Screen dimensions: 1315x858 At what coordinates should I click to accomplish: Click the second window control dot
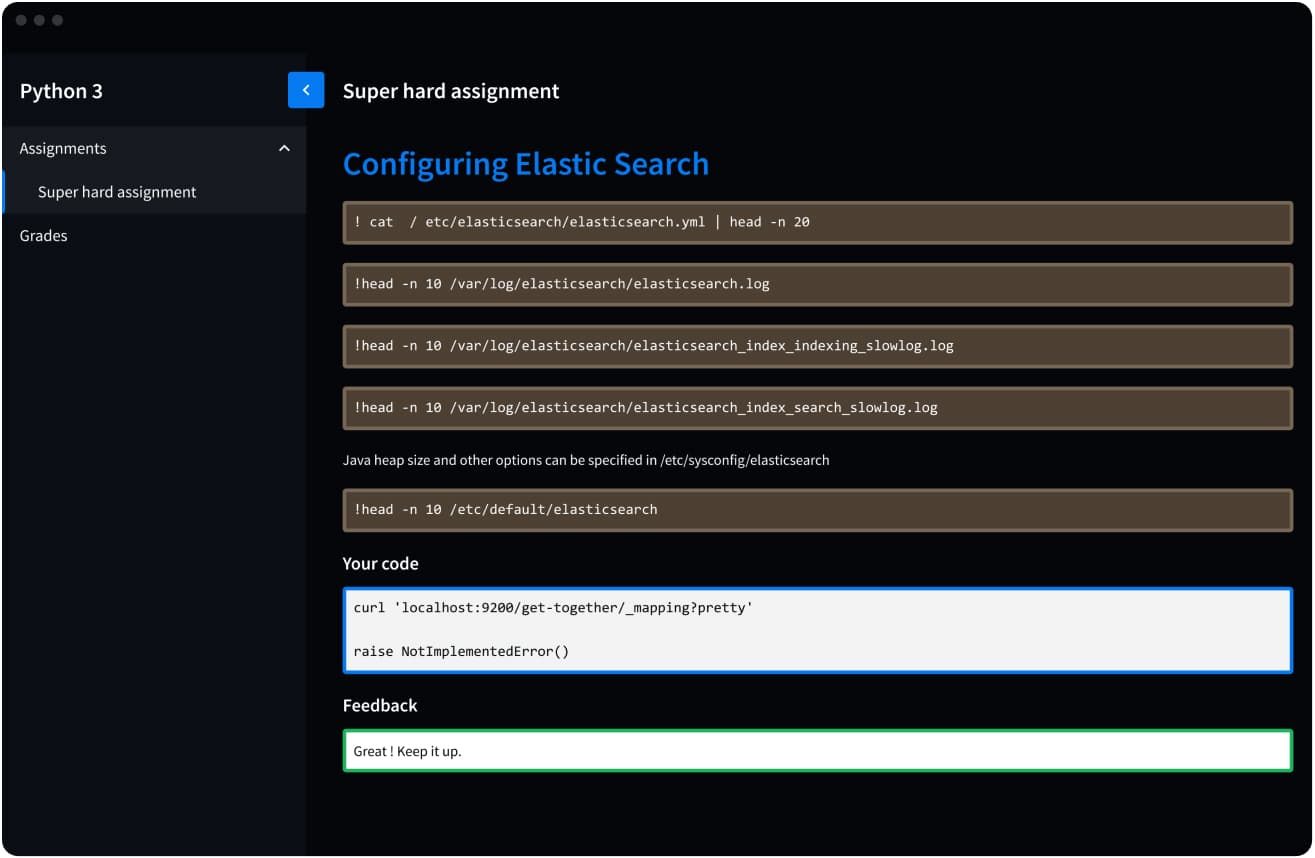pyautogui.click(x=39, y=20)
